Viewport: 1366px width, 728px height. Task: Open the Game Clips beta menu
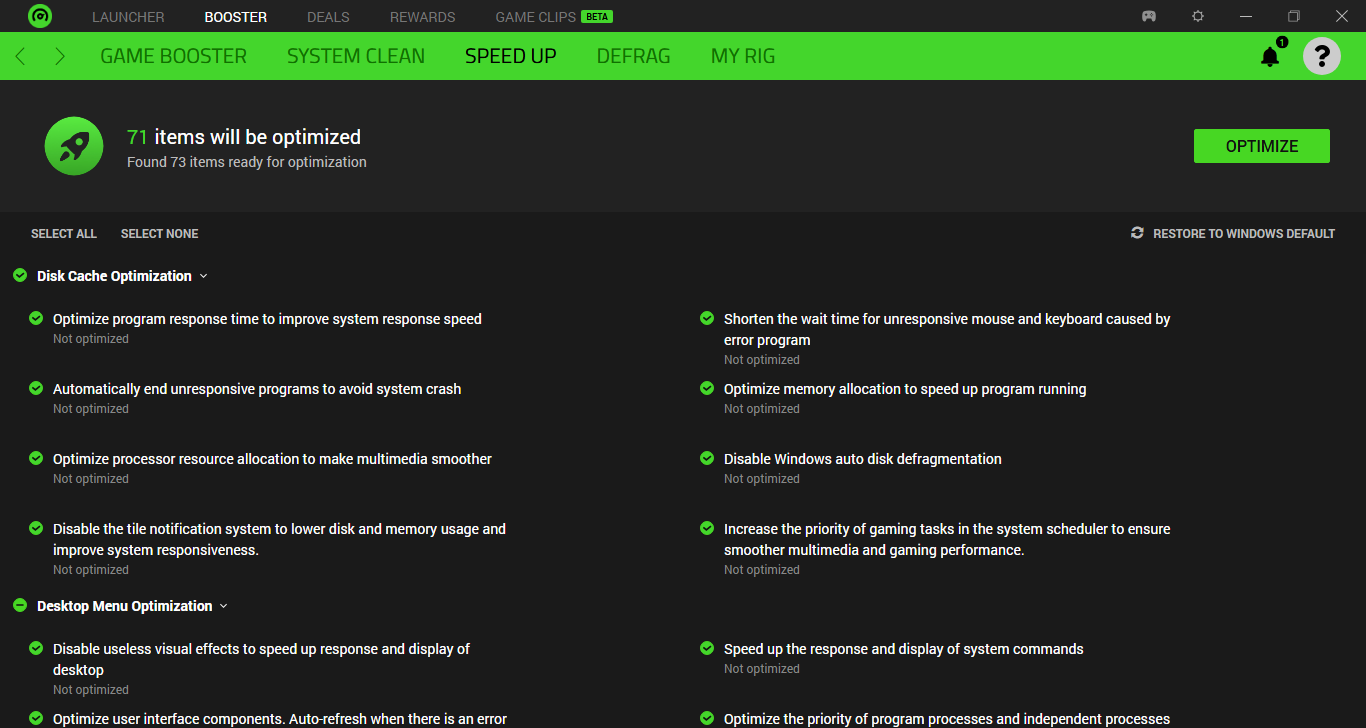pyautogui.click(x=553, y=17)
